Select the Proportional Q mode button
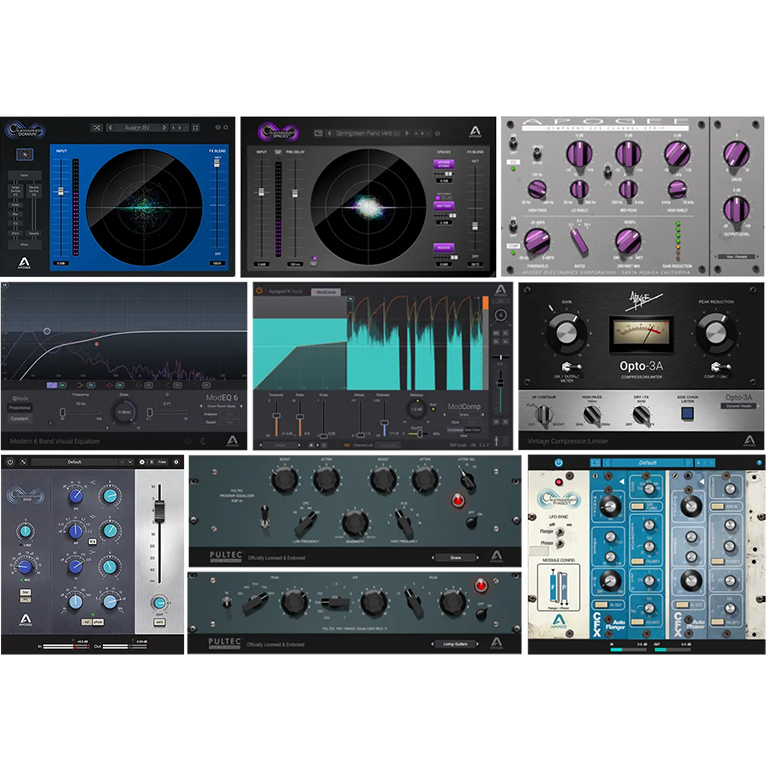768x768 pixels. (20, 407)
